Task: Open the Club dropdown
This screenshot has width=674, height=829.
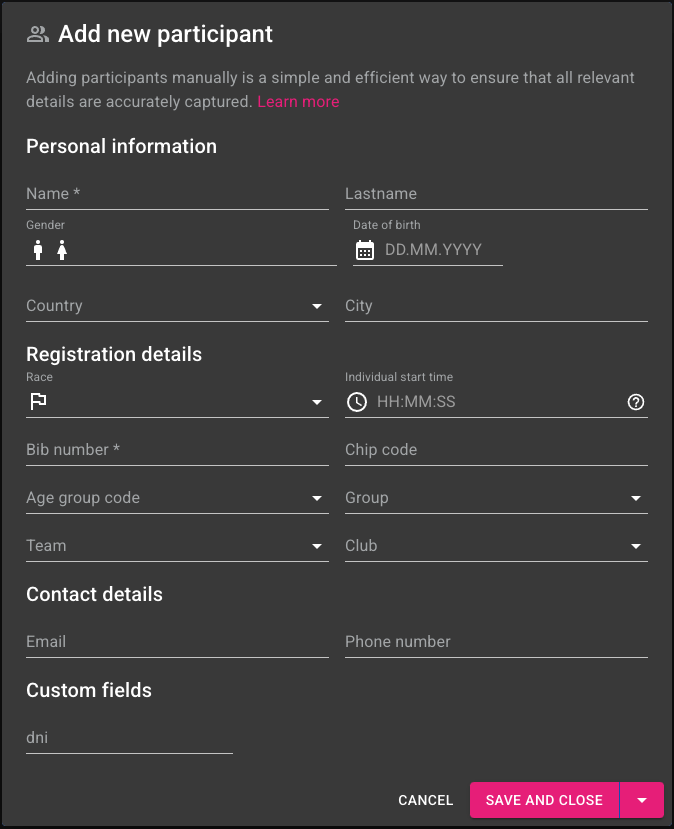Action: pos(636,546)
